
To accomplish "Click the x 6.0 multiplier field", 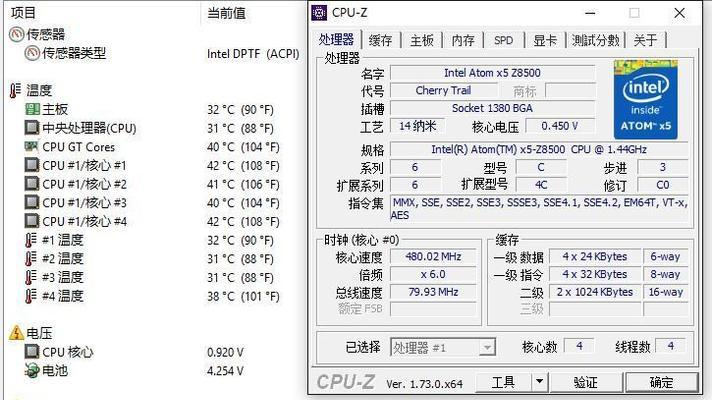I will point(433,274).
